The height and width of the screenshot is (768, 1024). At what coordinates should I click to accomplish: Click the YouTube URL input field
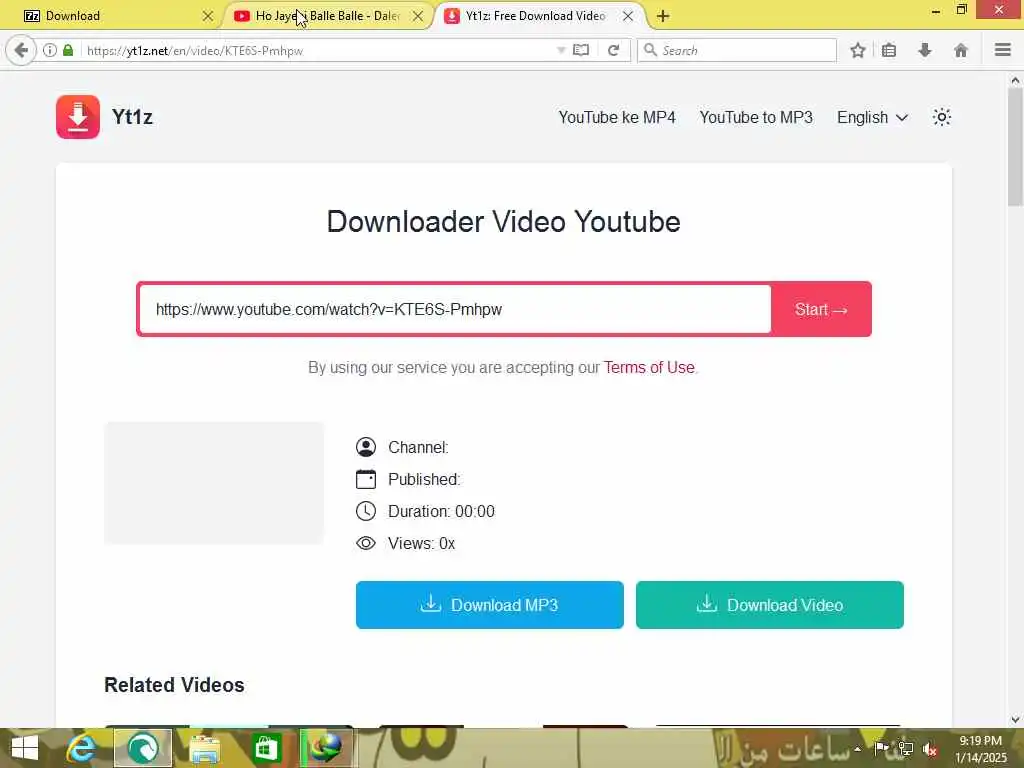pyautogui.click(x=455, y=310)
